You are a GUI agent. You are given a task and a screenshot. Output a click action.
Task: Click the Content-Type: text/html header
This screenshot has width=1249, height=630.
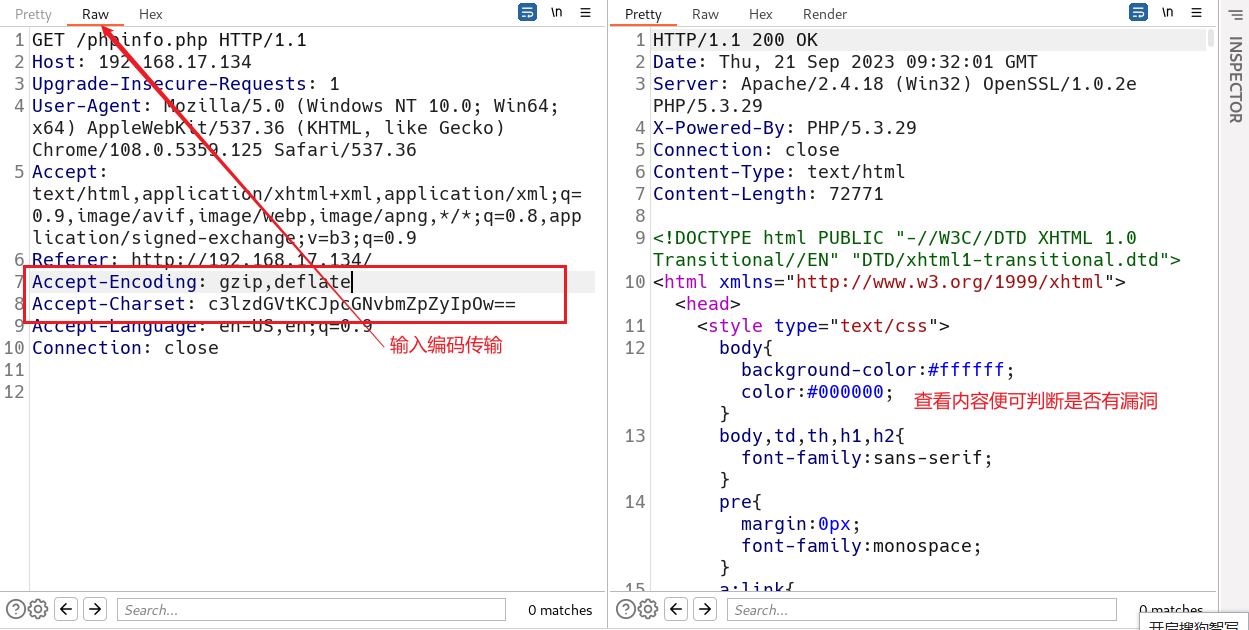coord(779,172)
